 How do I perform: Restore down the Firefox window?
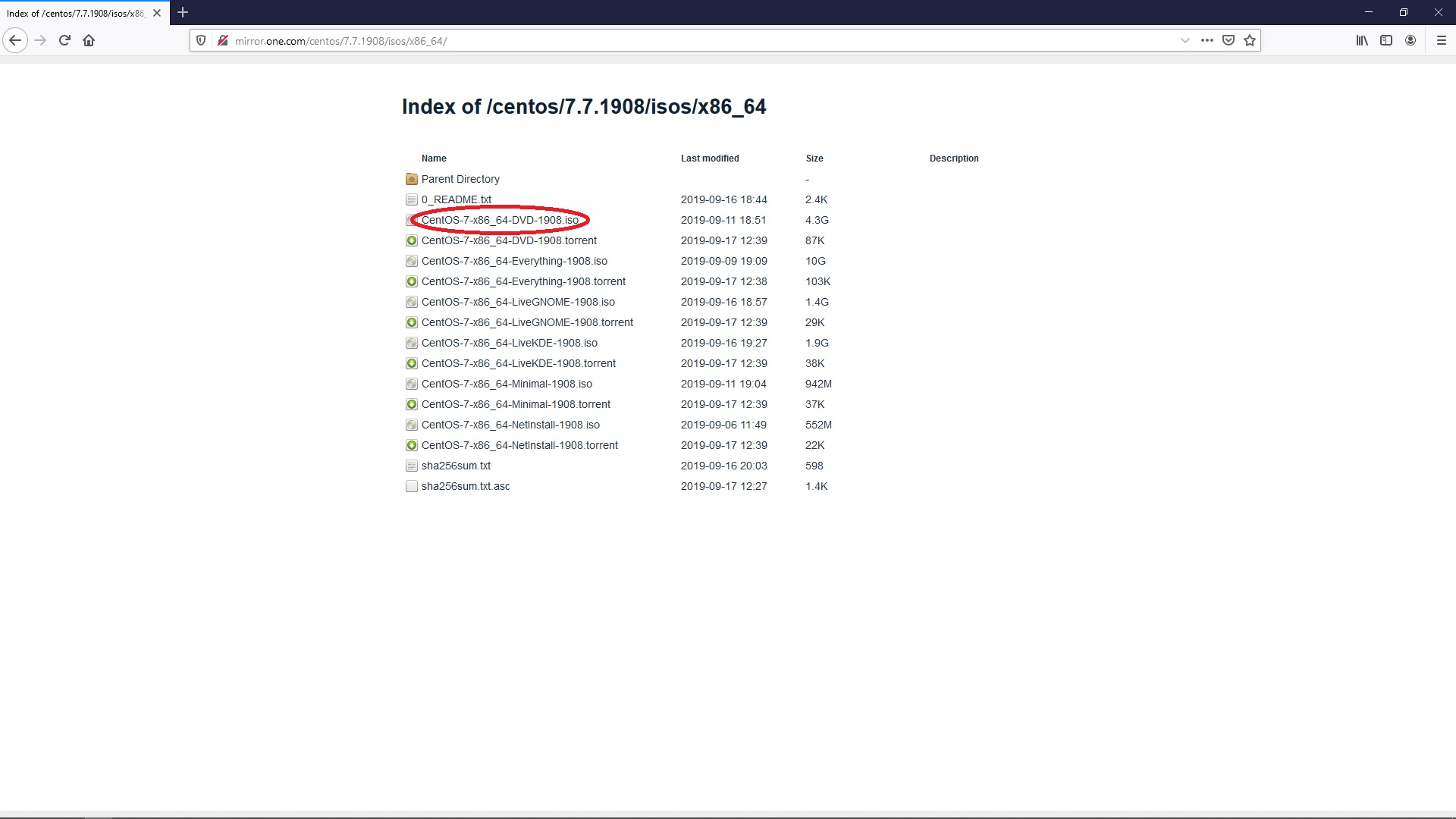pyautogui.click(x=1403, y=12)
